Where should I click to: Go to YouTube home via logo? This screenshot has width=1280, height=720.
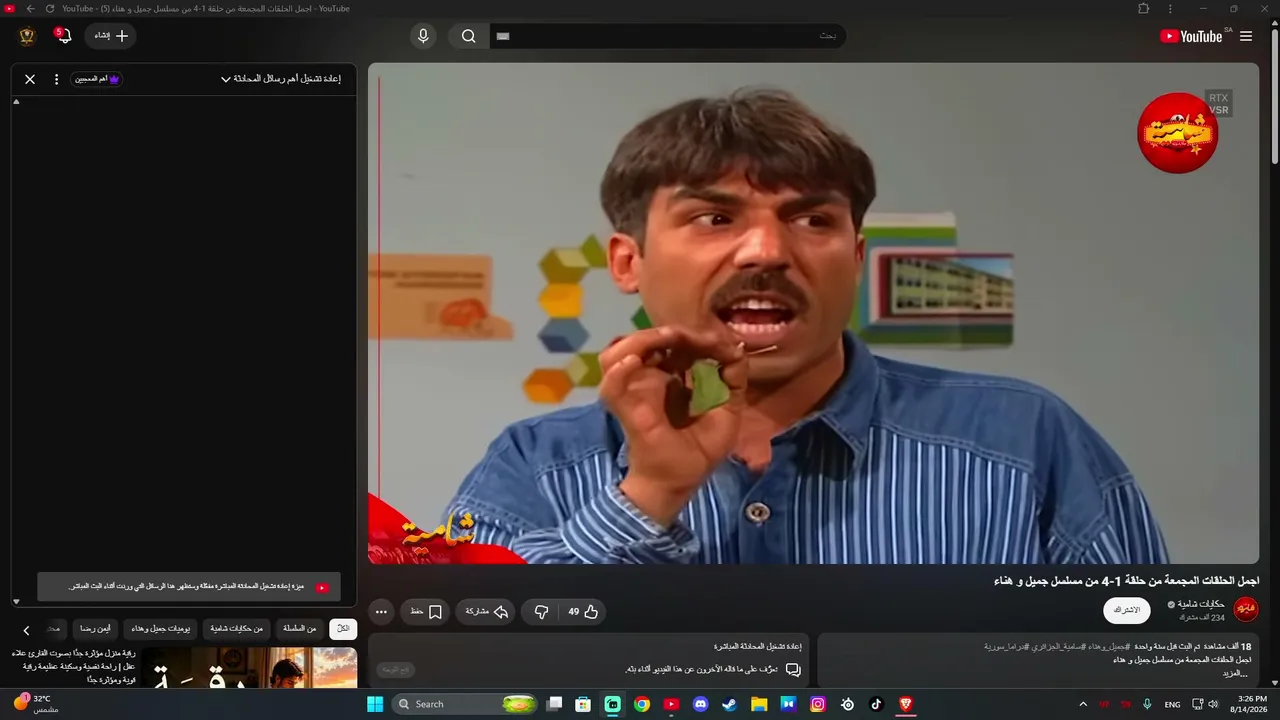point(1191,36)
